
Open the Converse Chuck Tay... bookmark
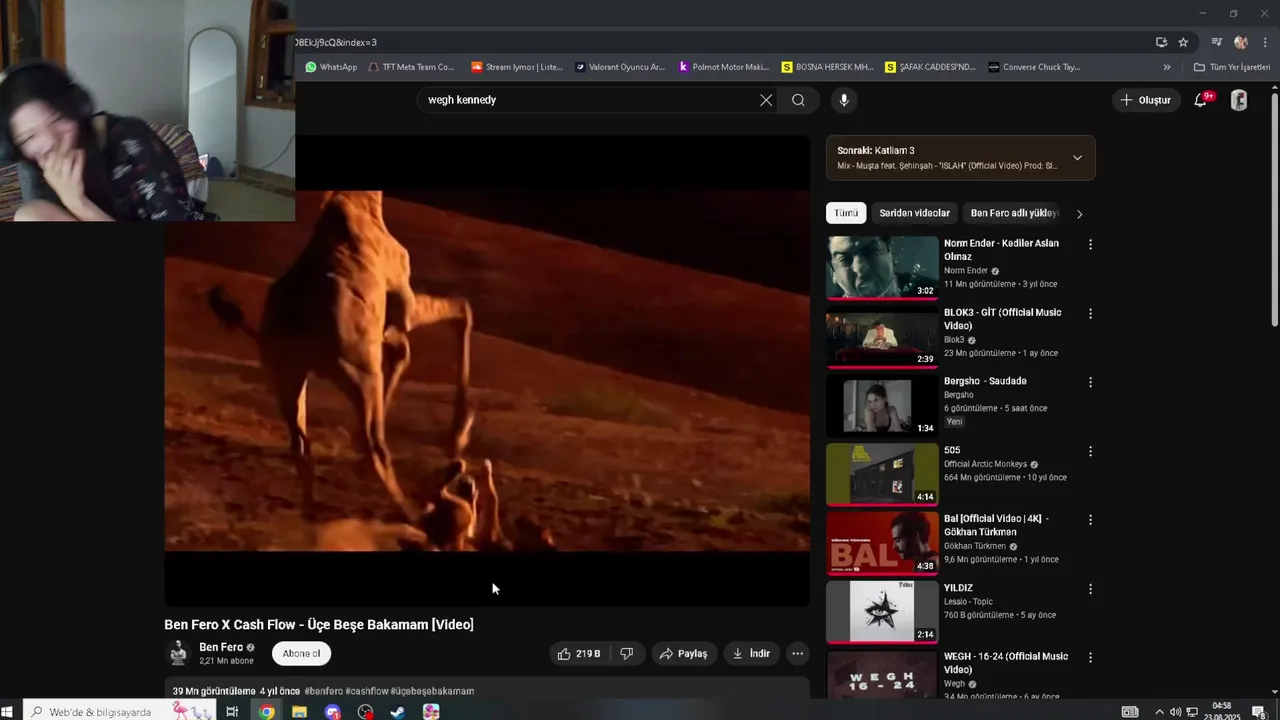(x=1034, y=67)
